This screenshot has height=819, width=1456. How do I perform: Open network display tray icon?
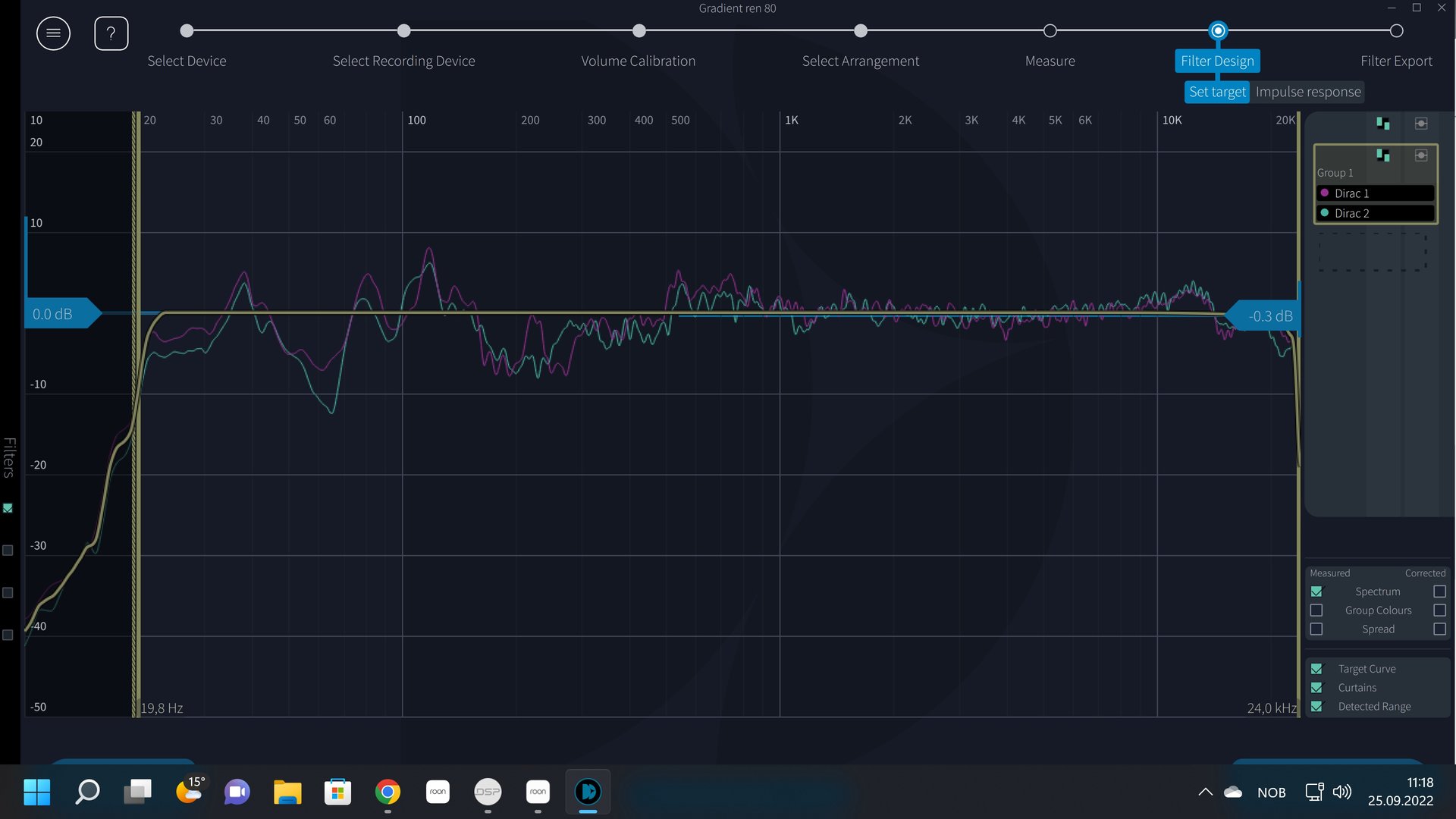1314,792
